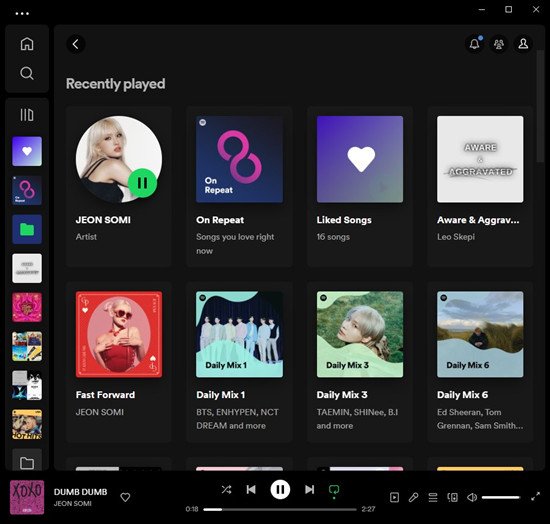Open the JEON SOMI artist card title

103,220
